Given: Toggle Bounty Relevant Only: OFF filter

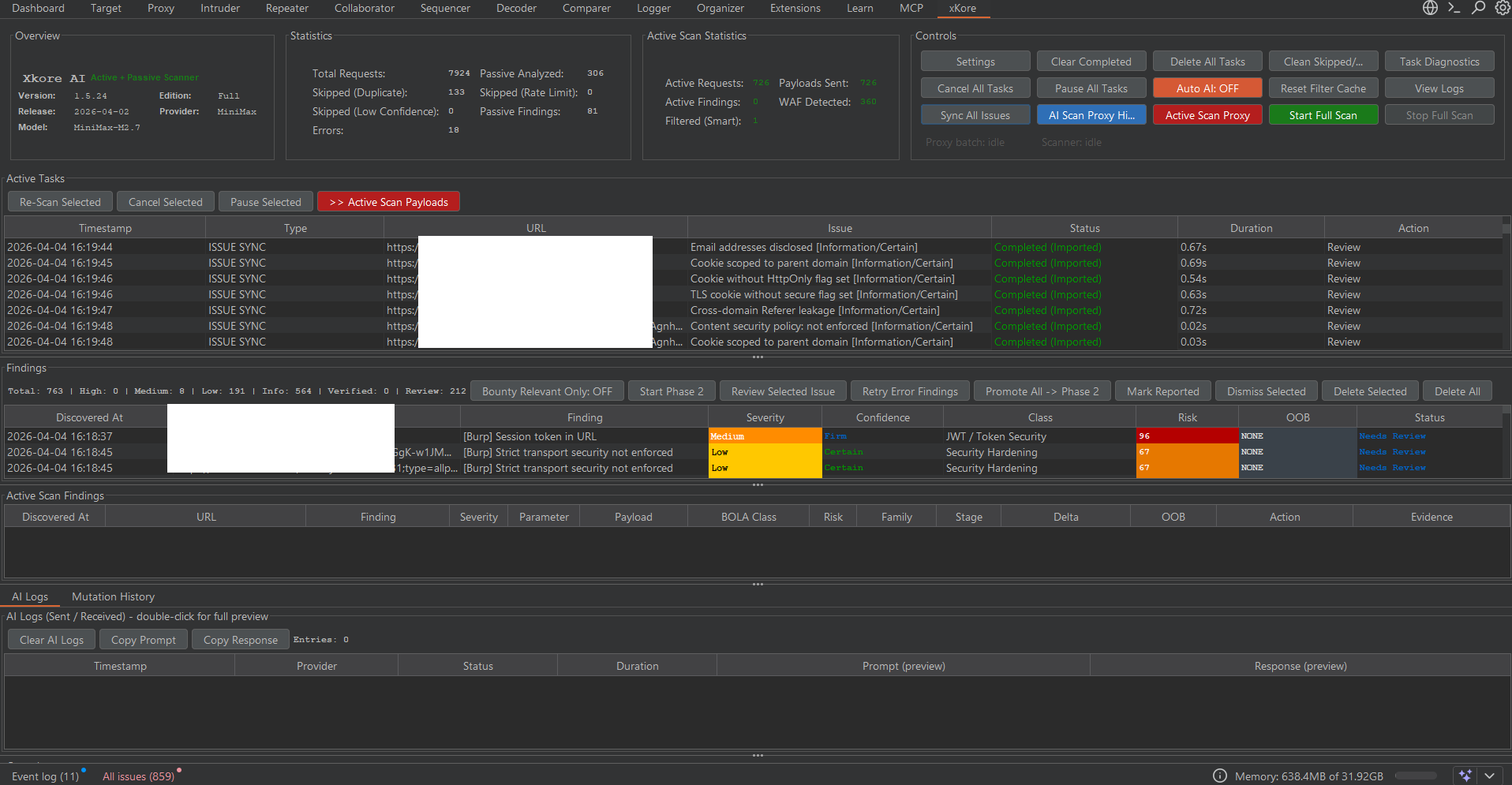Looking at the screenshot, I should coord(547,391).
